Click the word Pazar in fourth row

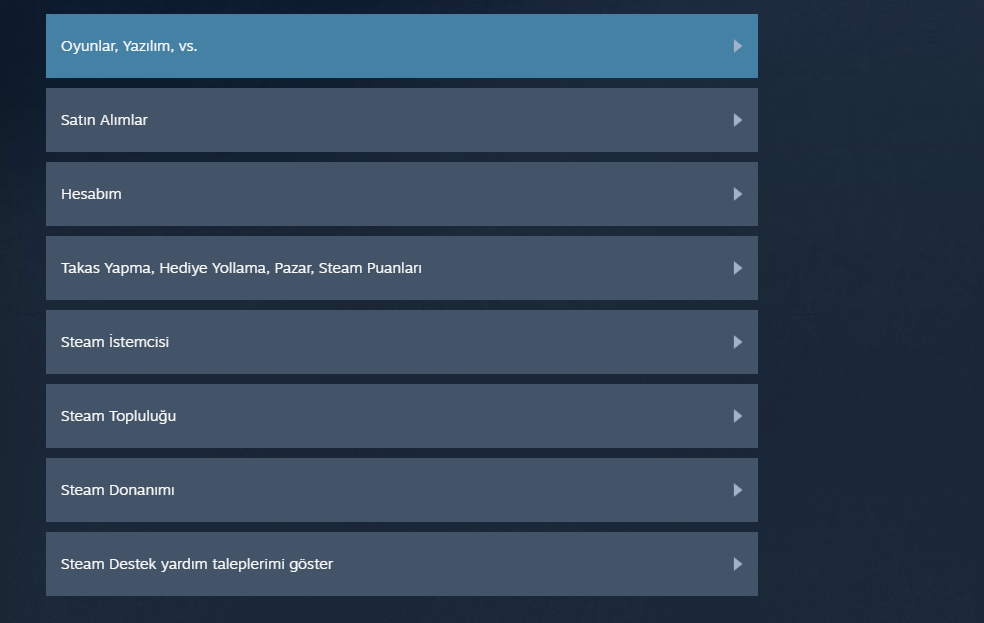292,268
